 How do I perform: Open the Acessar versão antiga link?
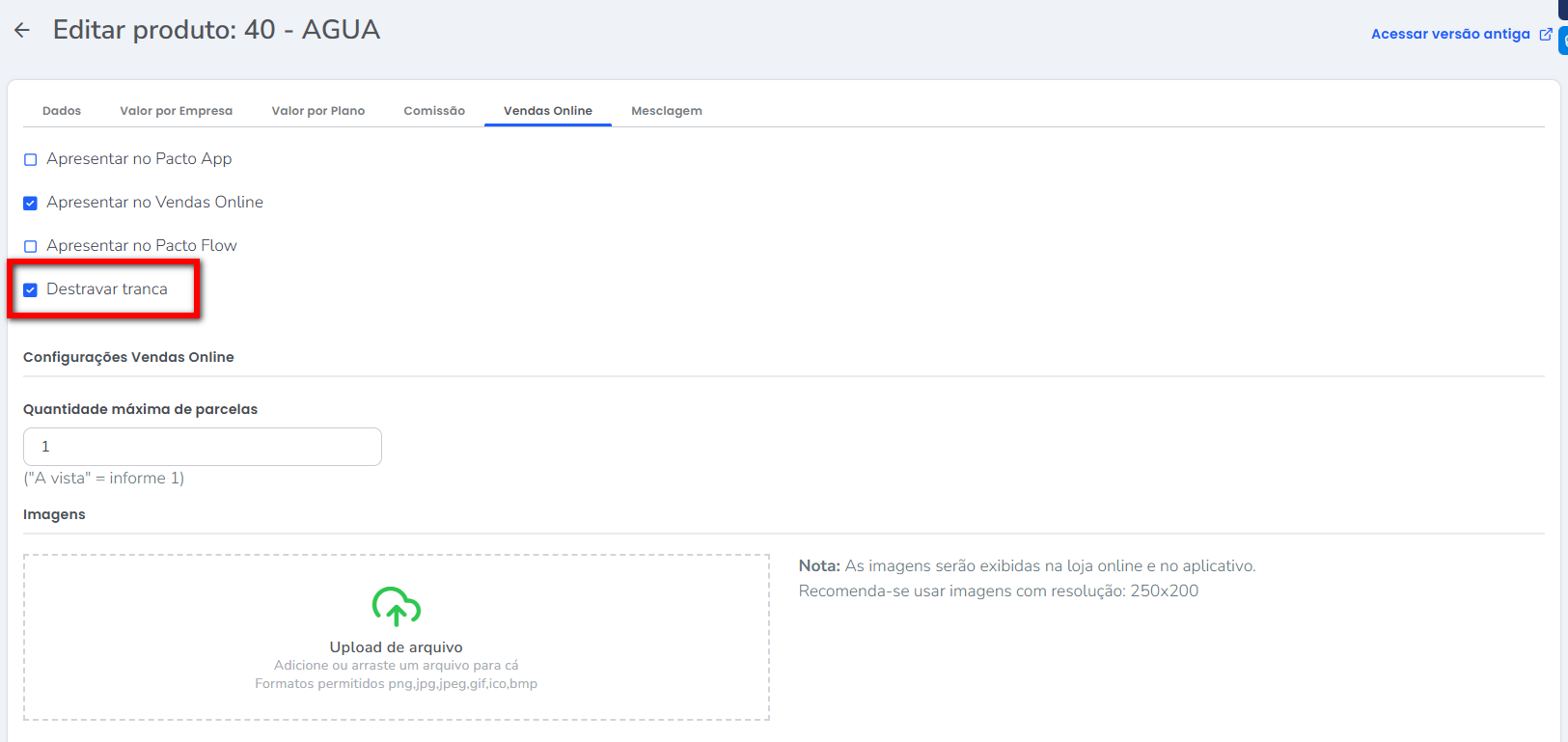(1449, 34)
